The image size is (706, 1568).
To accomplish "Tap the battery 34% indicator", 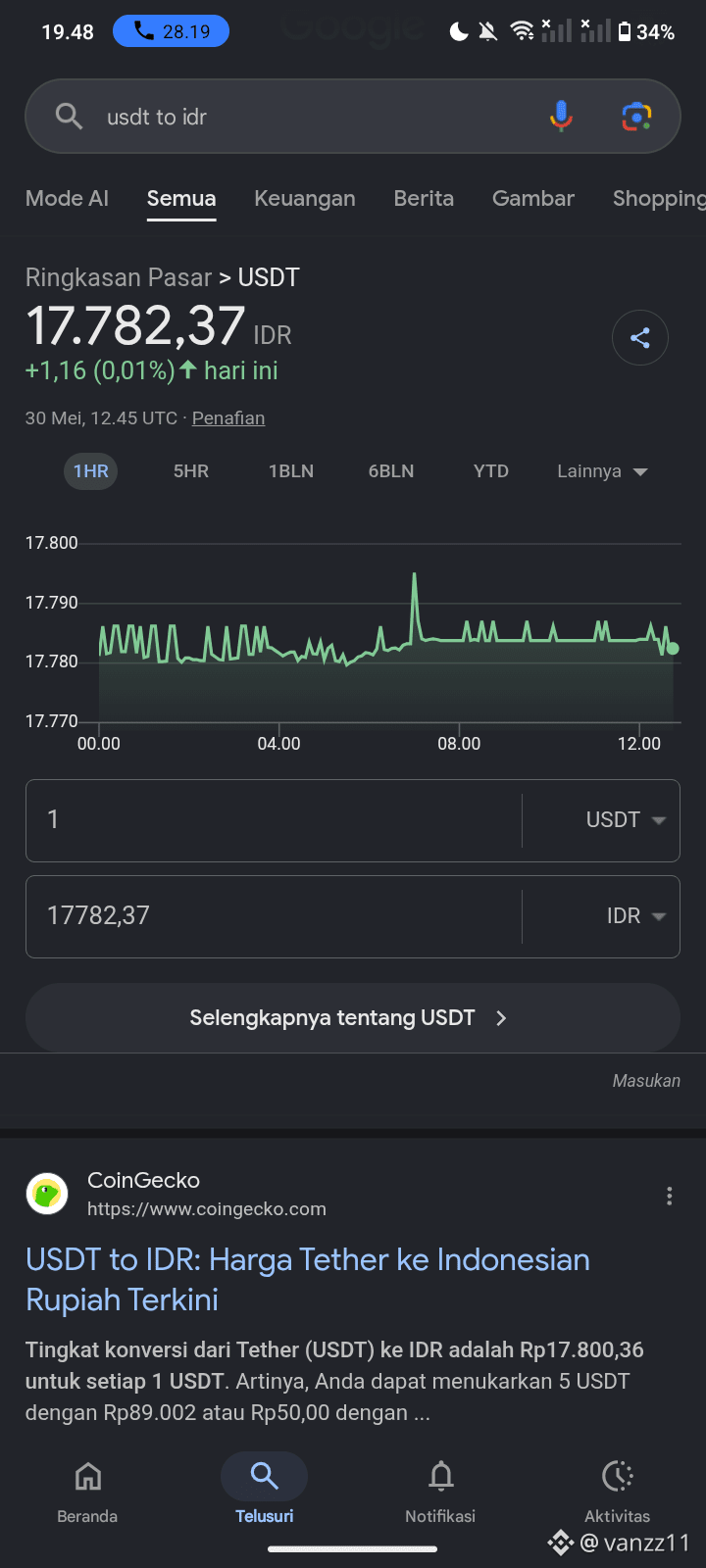I will pos(646,31).
